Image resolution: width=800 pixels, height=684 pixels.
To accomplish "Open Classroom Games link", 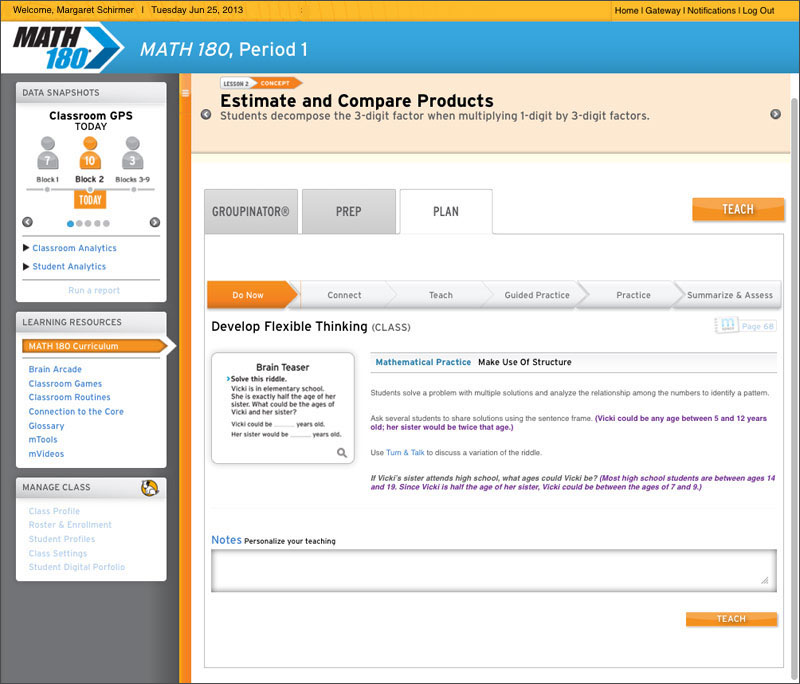I will (x=65, y=384).
